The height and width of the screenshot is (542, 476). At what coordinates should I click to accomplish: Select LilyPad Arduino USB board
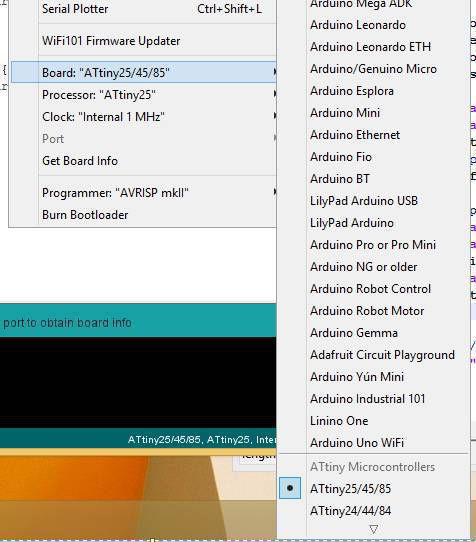point(373,201)
